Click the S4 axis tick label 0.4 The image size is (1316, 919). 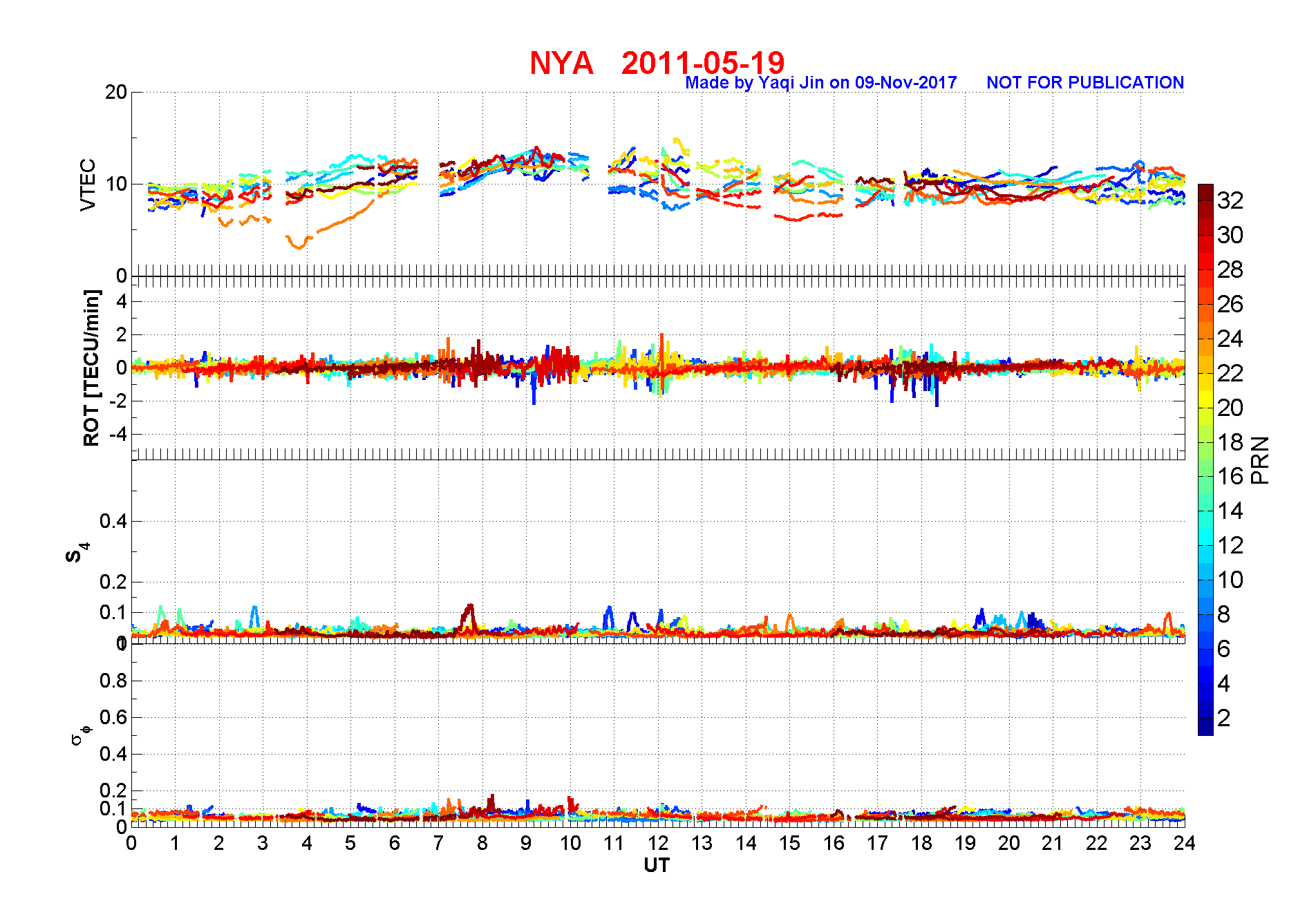click(x=113, y=521)
